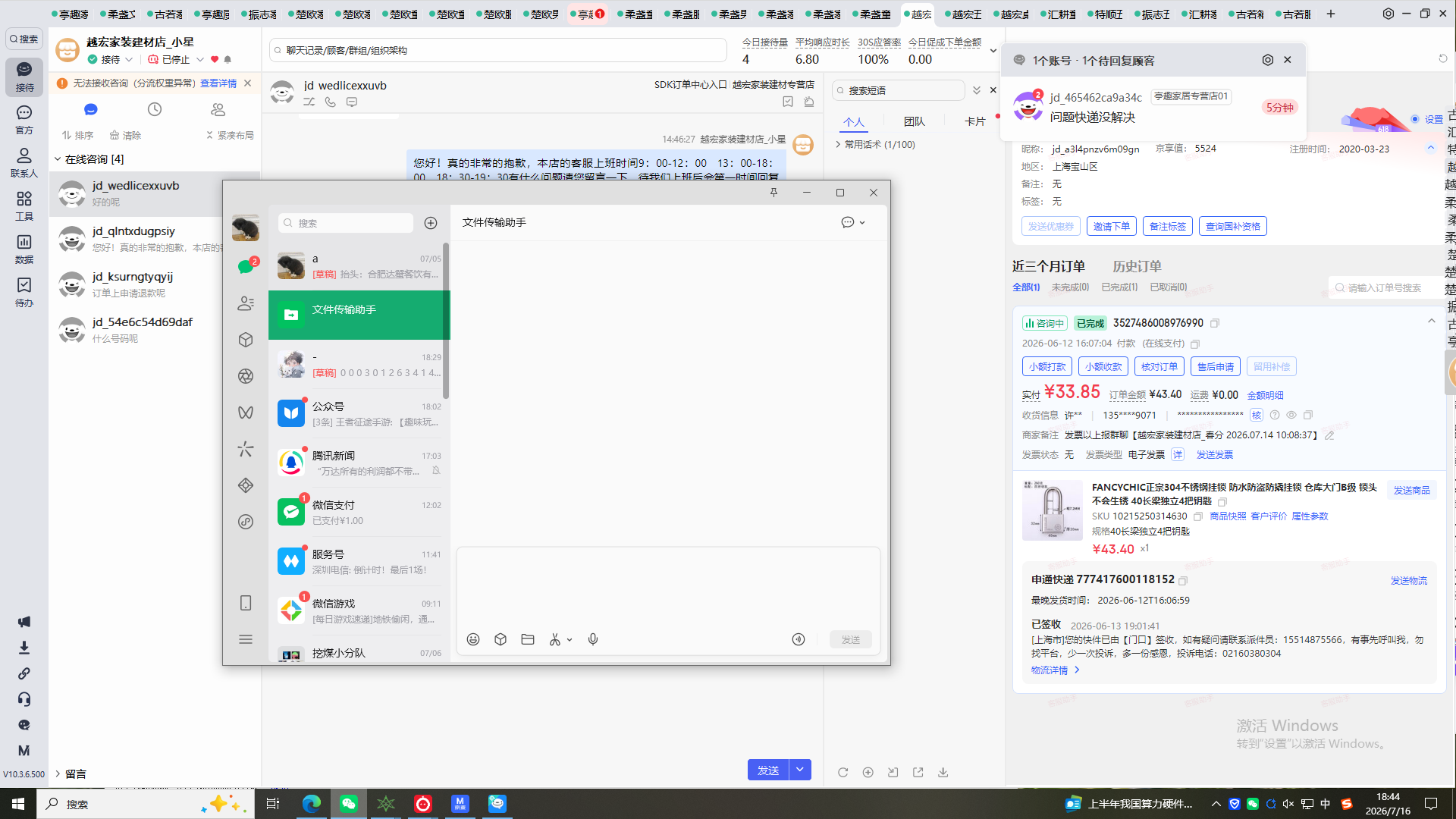Toggle the muted speaker in system tray
The width and height of the screenshot is (1456, 819).
click(x=1288, y=804)
